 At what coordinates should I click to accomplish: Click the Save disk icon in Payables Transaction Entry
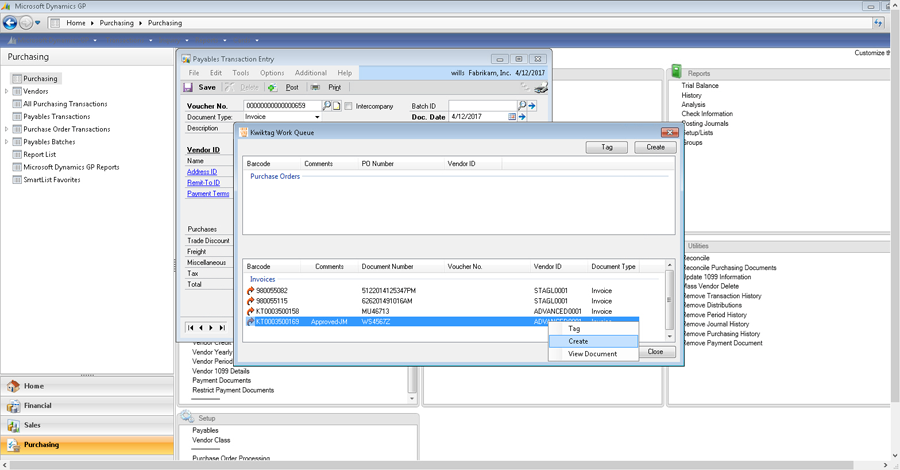(188, 87)
